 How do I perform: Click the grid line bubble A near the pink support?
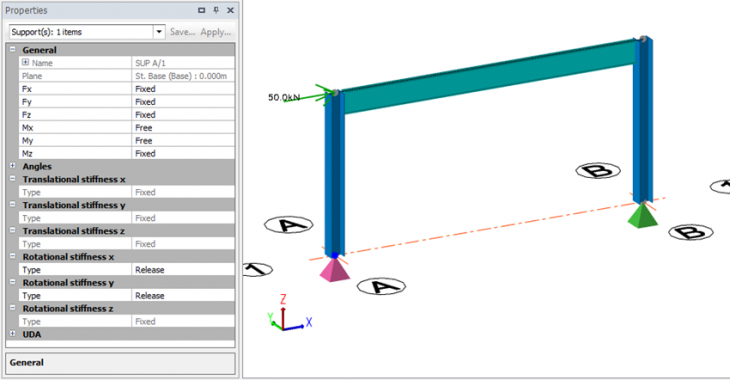[381, 287]
